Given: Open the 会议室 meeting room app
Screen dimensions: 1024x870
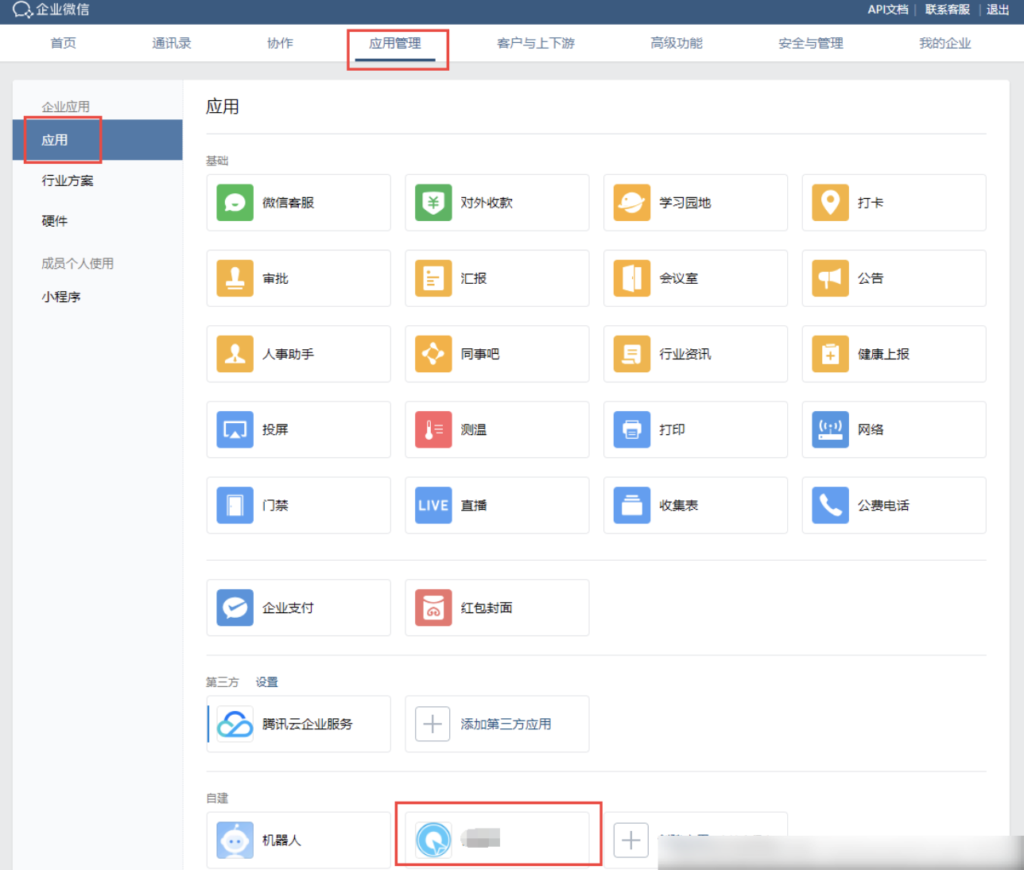Looking at the screenshot, I should 694,278.
